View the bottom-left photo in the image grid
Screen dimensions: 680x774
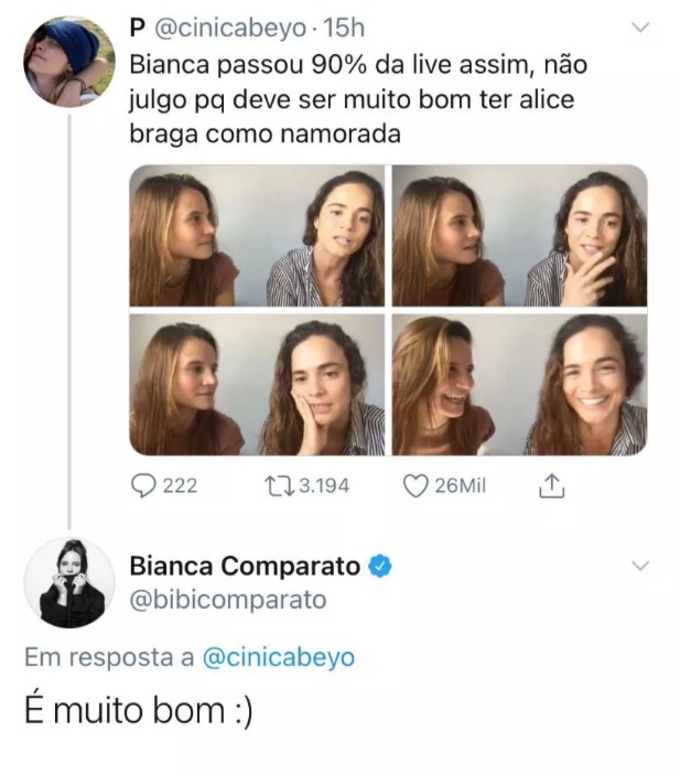tap(257, 385)
